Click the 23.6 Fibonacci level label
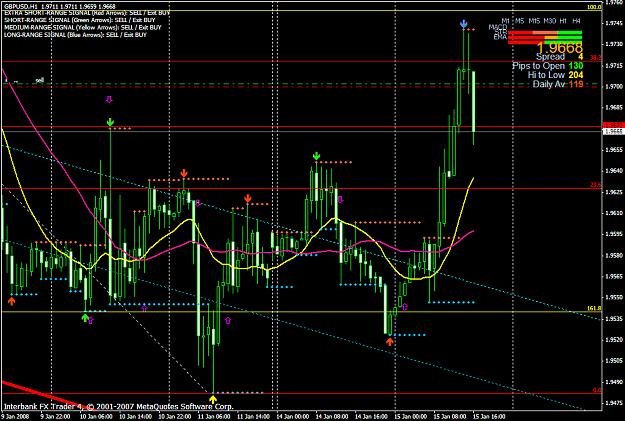Screen dimensions: 625x421 (596, 185)
